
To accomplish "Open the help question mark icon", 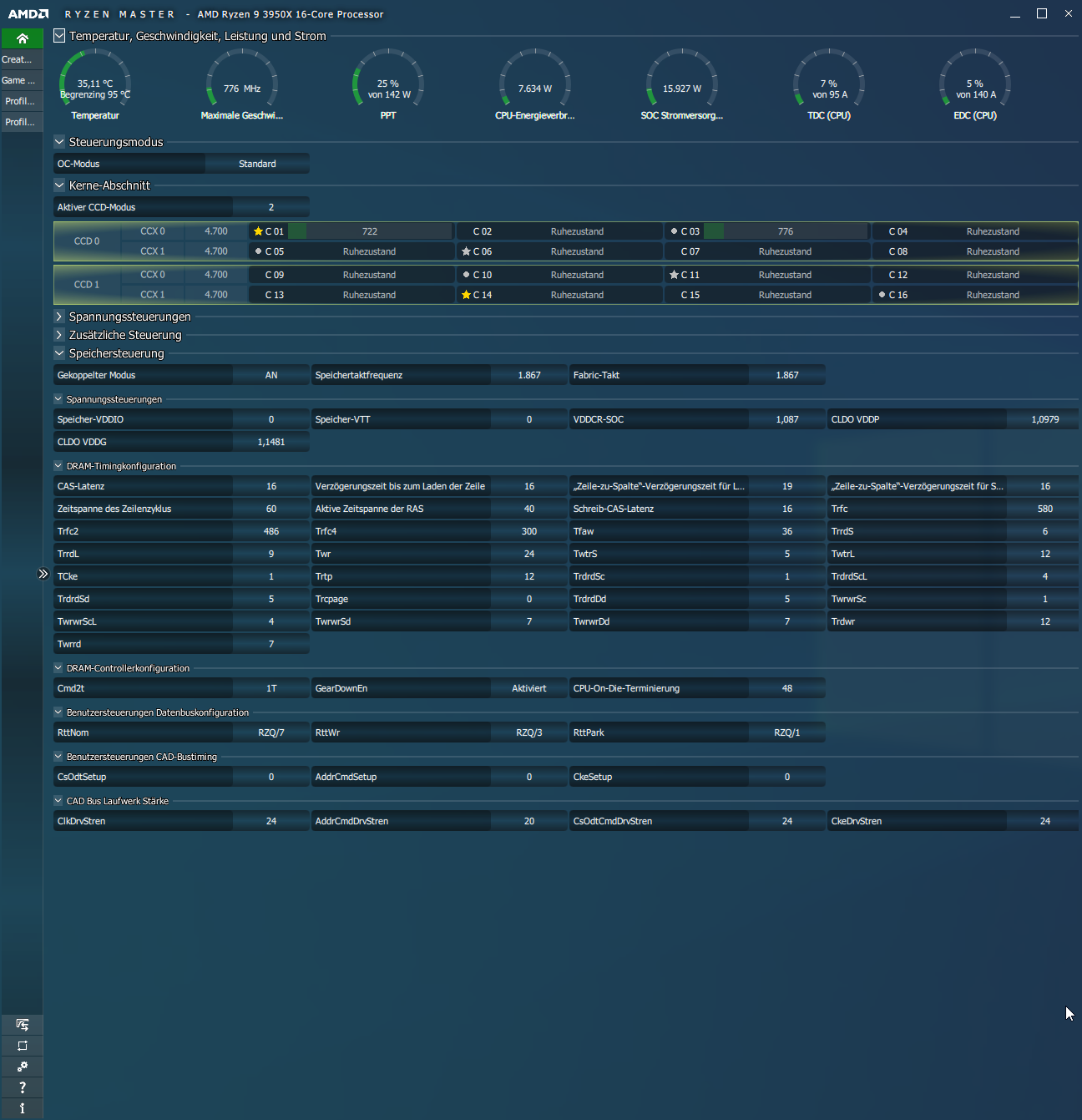I will tap(23, 1087).
